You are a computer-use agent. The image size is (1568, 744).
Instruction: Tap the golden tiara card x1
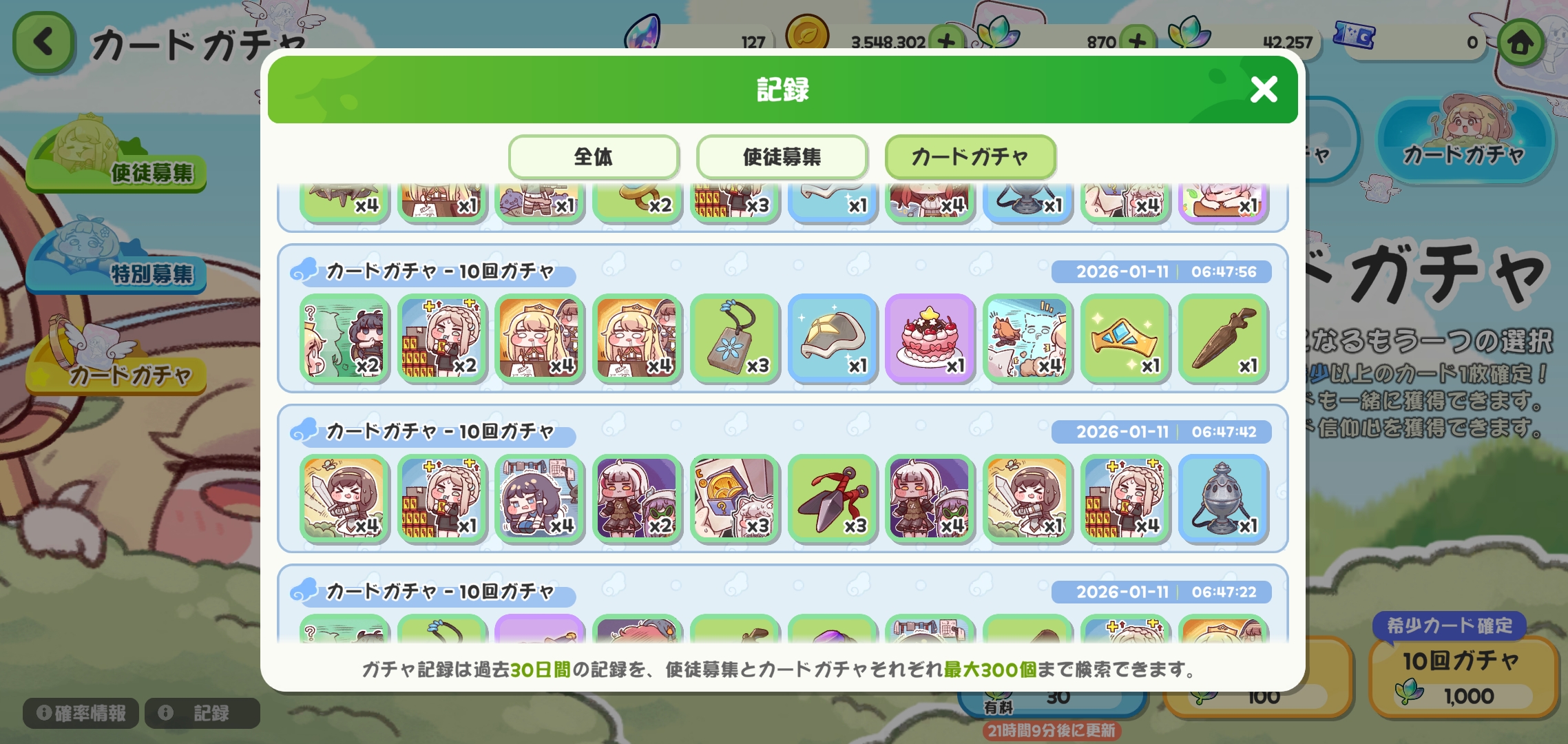pos(1125,338)
